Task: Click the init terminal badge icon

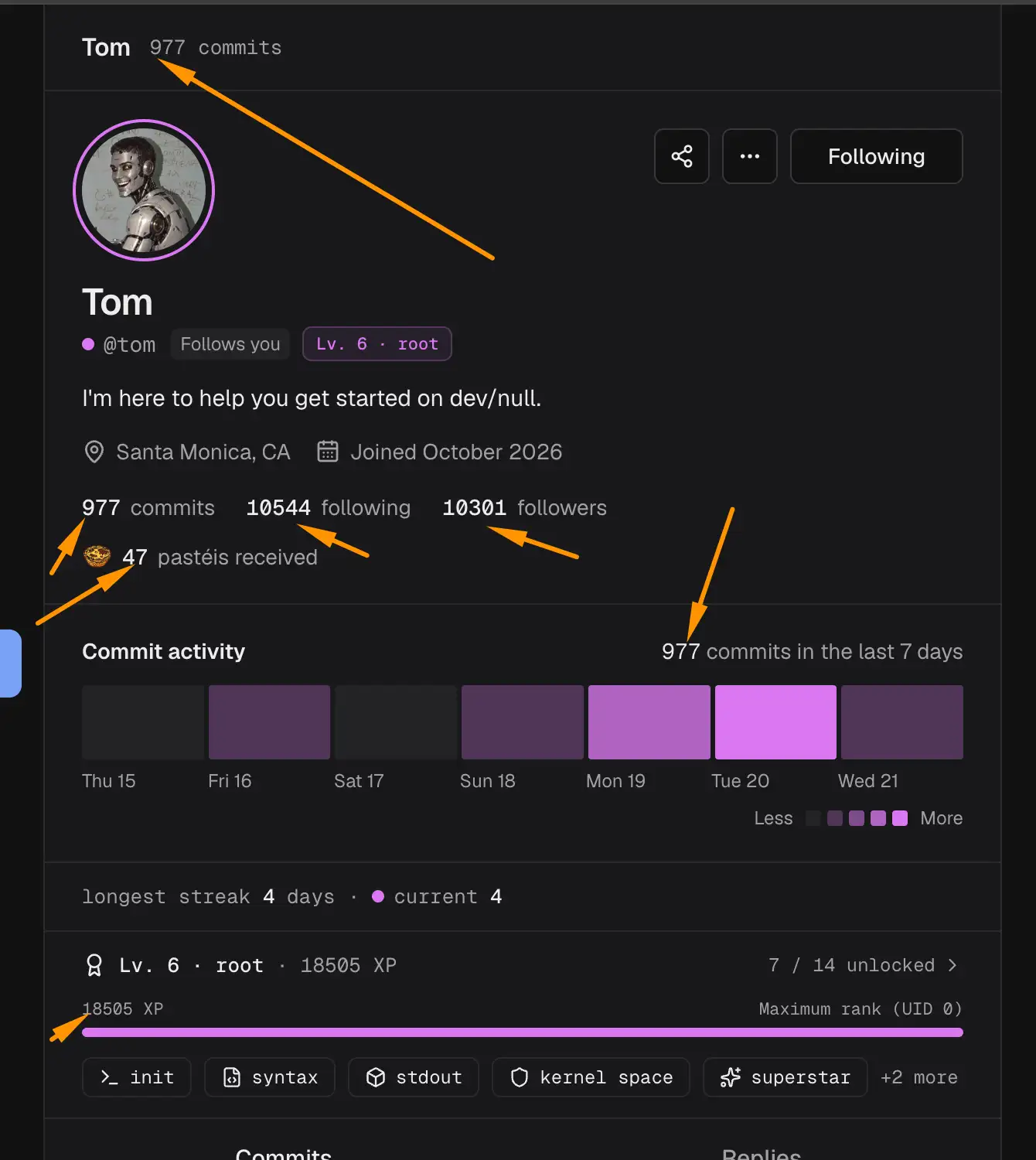Action: [110, 1077]
